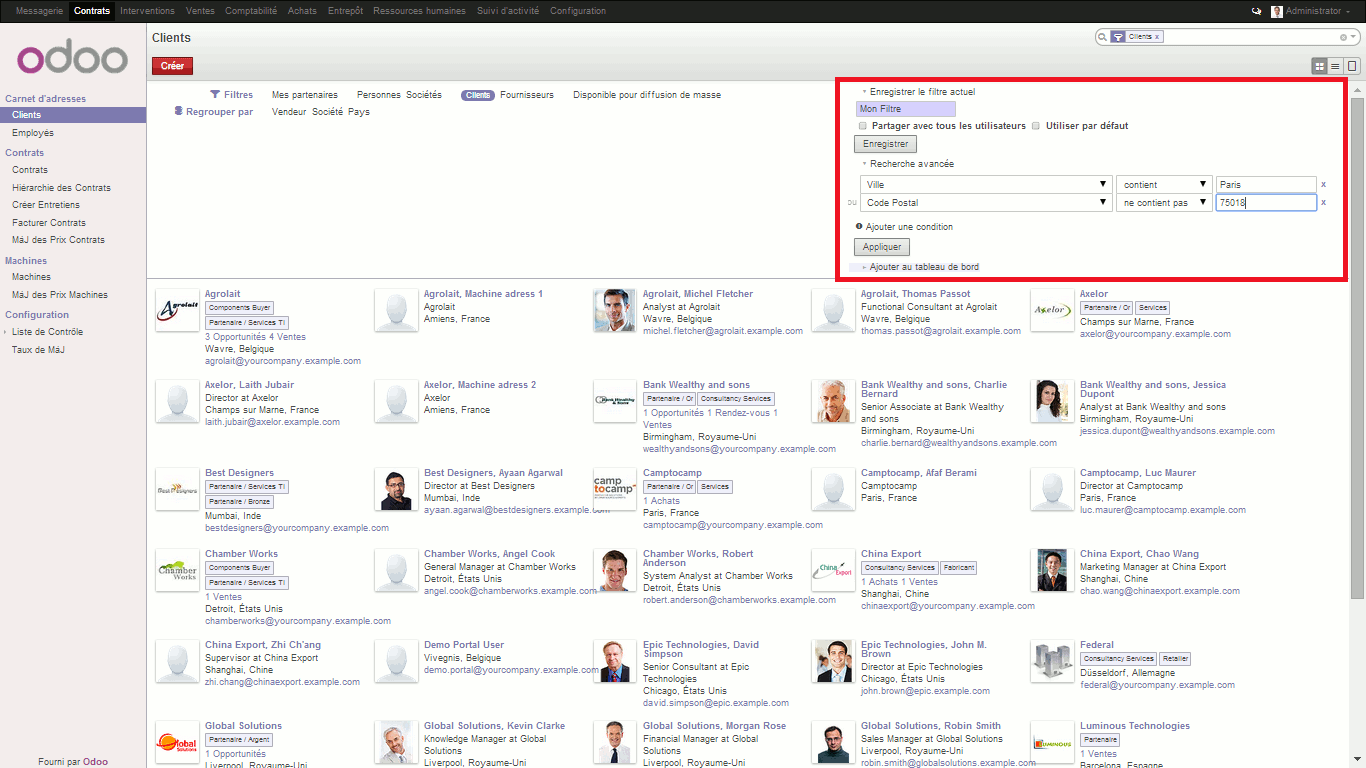Click the plus icon beside Ajouter une condition
This screenshot has width=1366, height=768.
click(x=860, y=227)
